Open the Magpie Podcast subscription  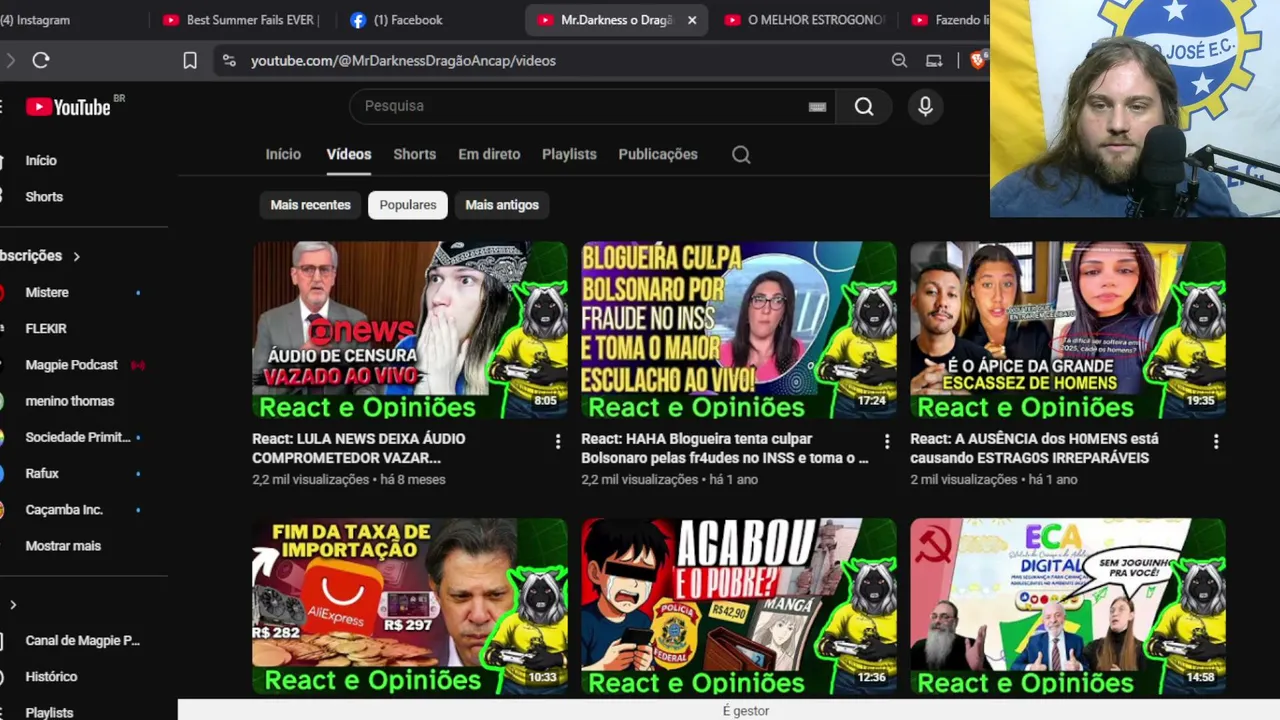(72, 365)
